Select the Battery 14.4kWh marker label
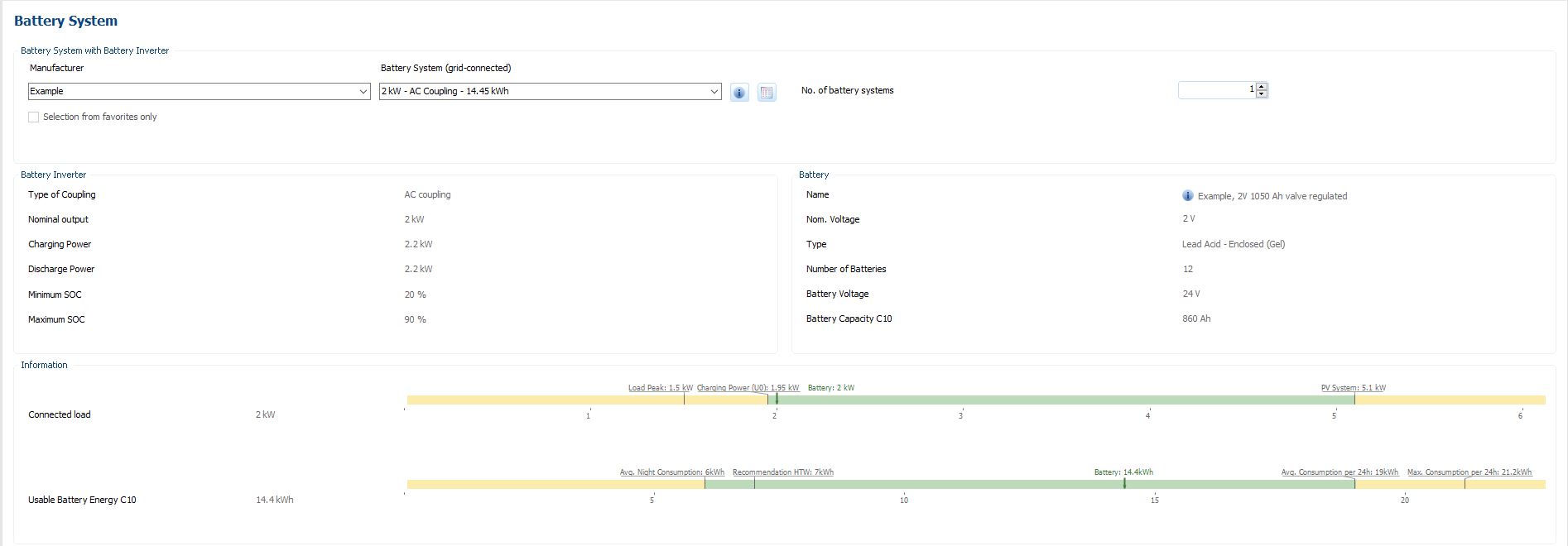 [1123, 472]
